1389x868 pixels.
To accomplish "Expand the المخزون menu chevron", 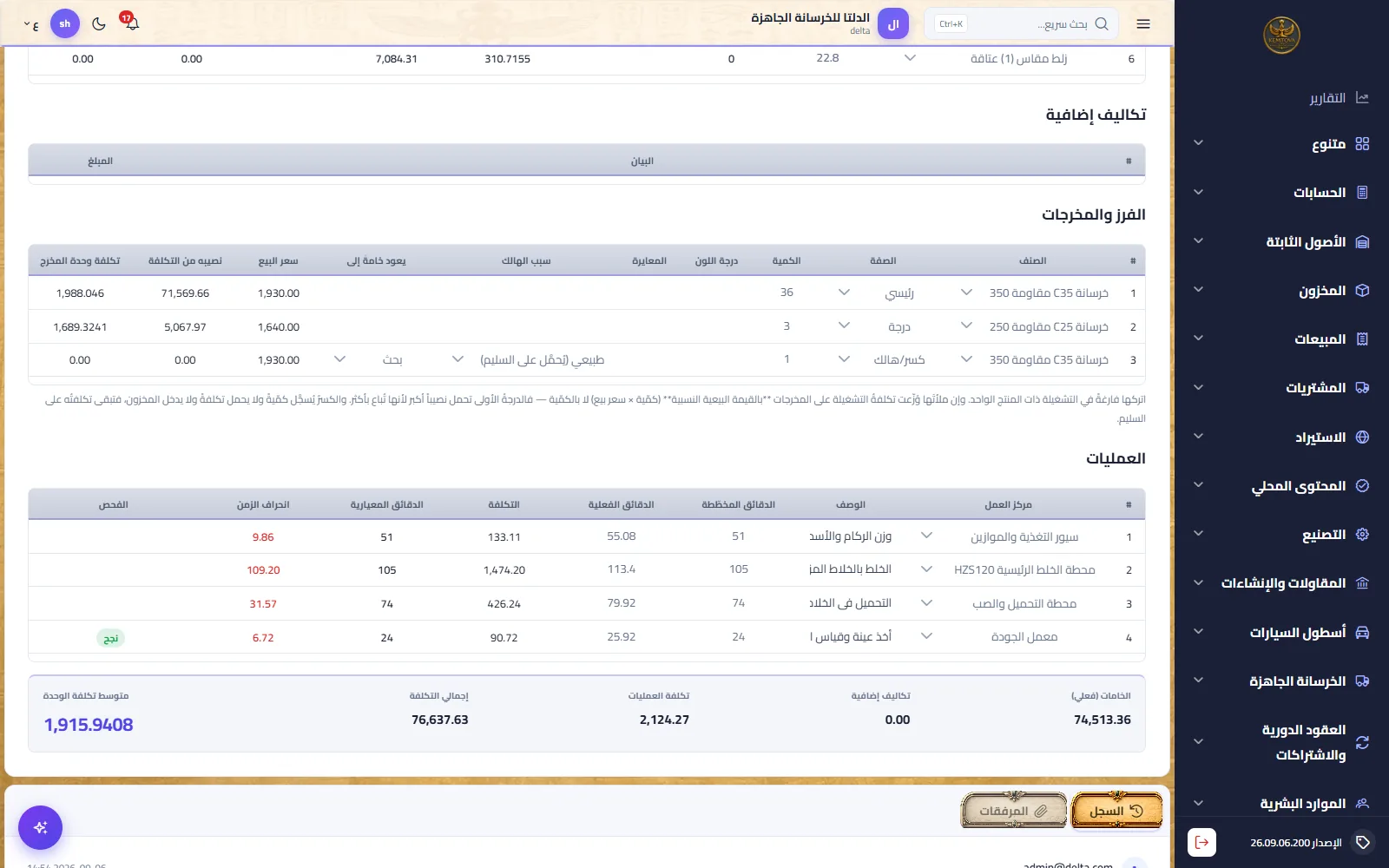I will tap(1198, 290).
